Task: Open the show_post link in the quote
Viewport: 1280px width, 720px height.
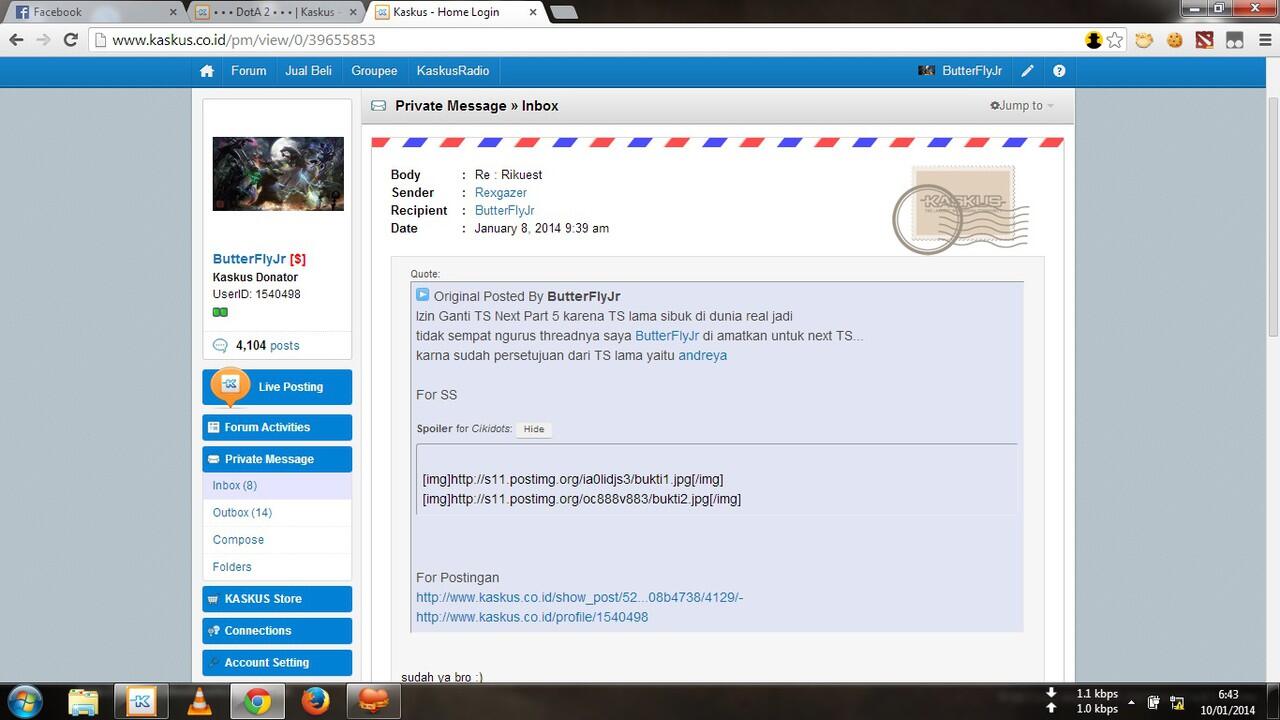Action: [580, 598]
